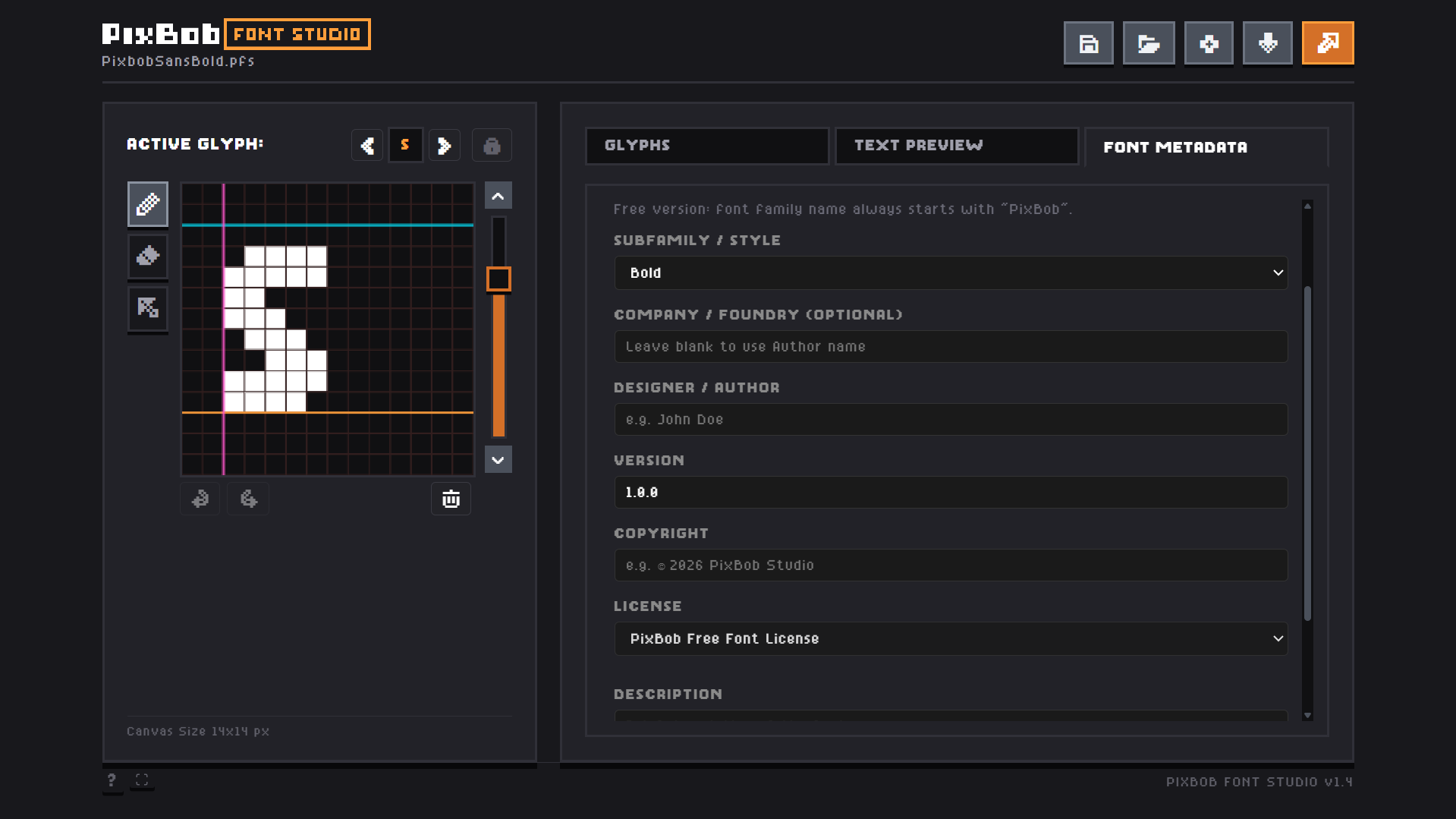Screen dimensions: 1456x819
Task: Create a new project with the plus icon
Action: coord(1209,43)
